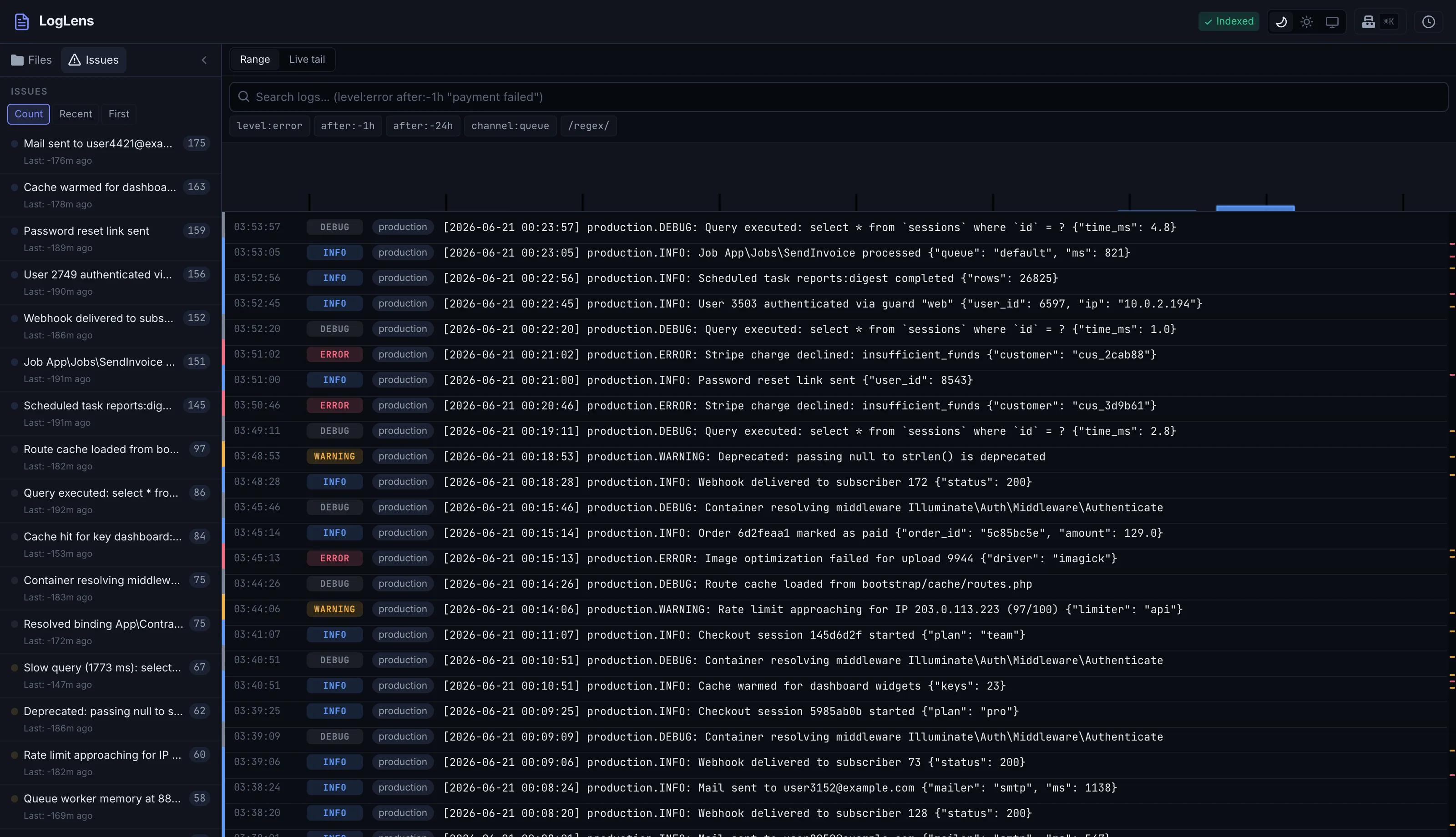Click WARNING badge on 03:48:53 row
Screen dimensions: 1456x837
(334, 456)
